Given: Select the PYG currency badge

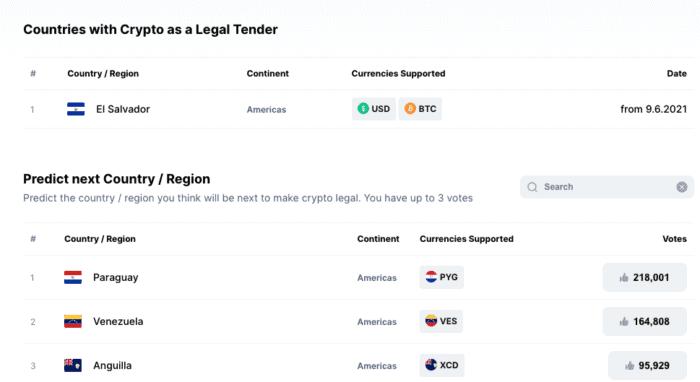Looking at the screenshot, I should (442, 277).
